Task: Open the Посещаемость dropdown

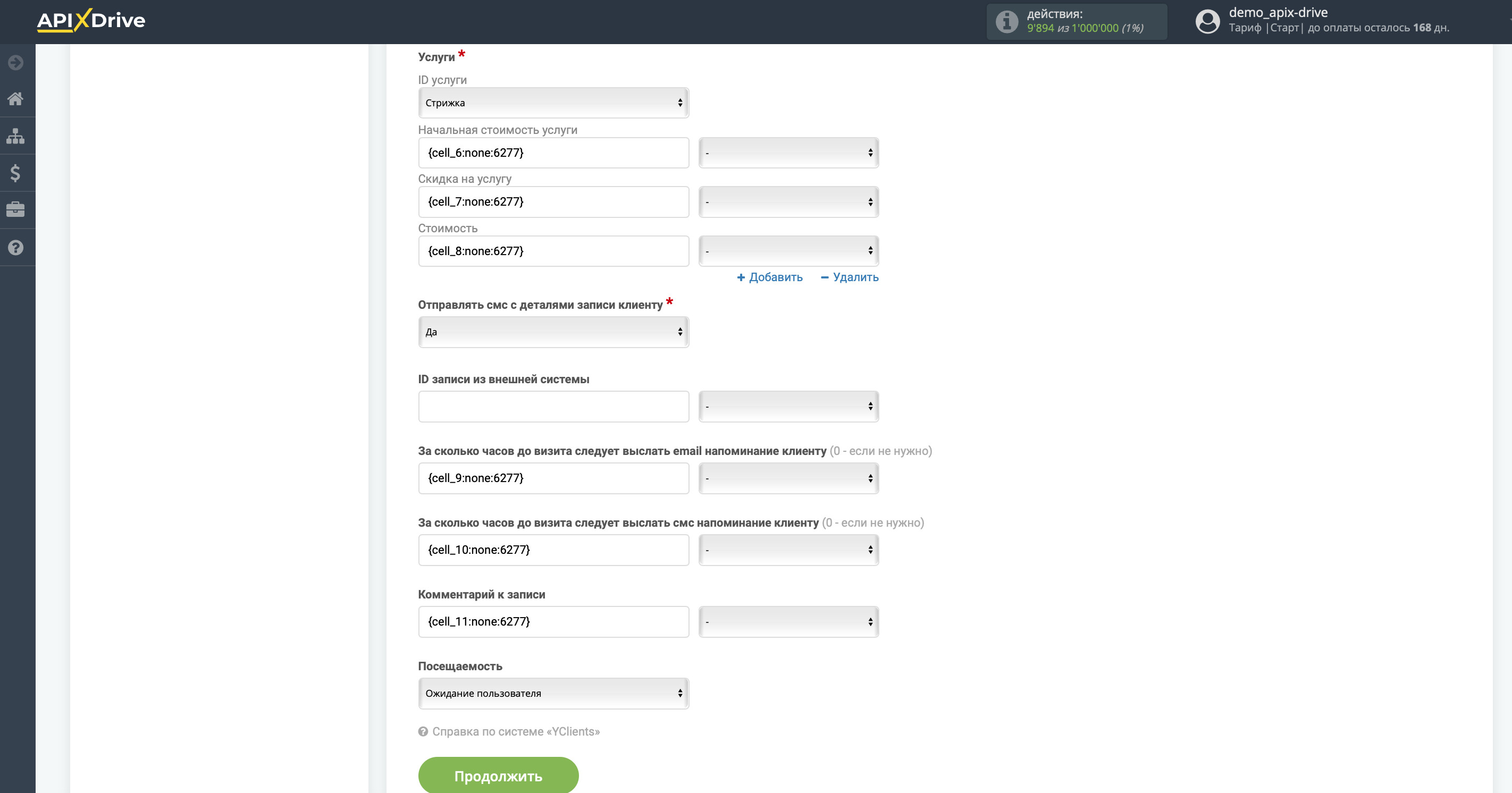Action: [552, 693]
